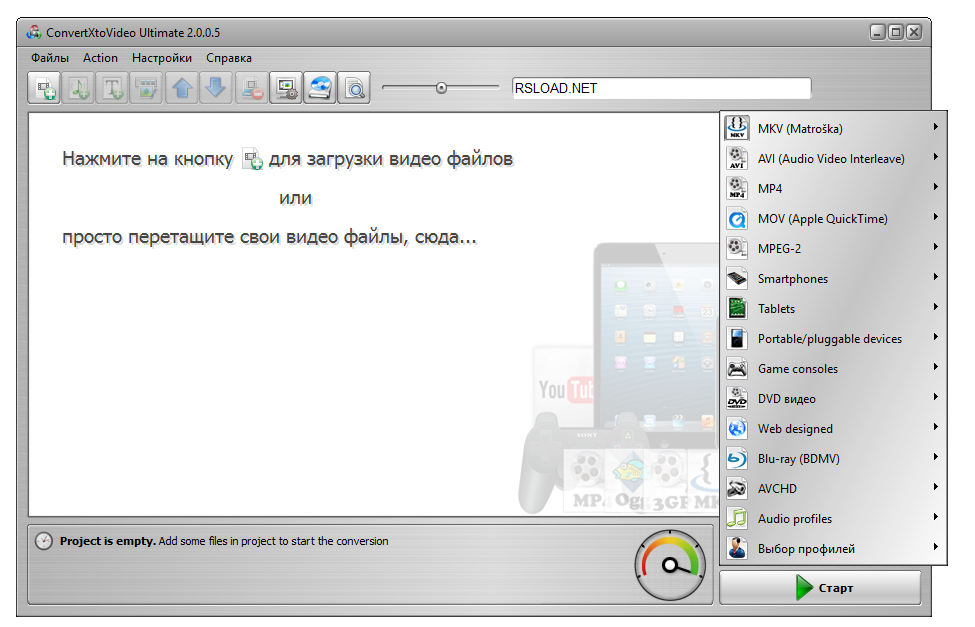975x627 pixels.
Task: Open the Action menu
Action: tap(100, 58)
